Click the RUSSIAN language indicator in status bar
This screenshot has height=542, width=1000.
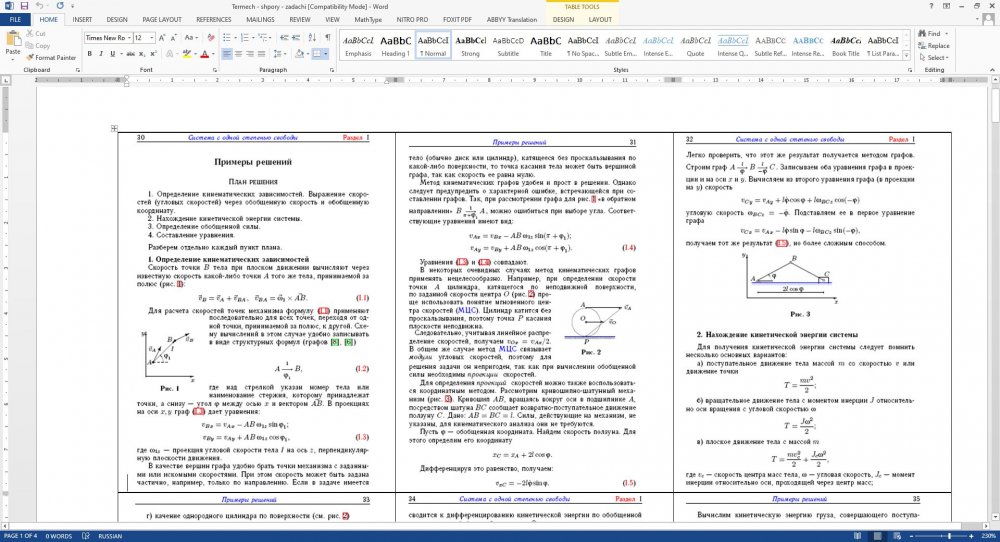point(110,536)
